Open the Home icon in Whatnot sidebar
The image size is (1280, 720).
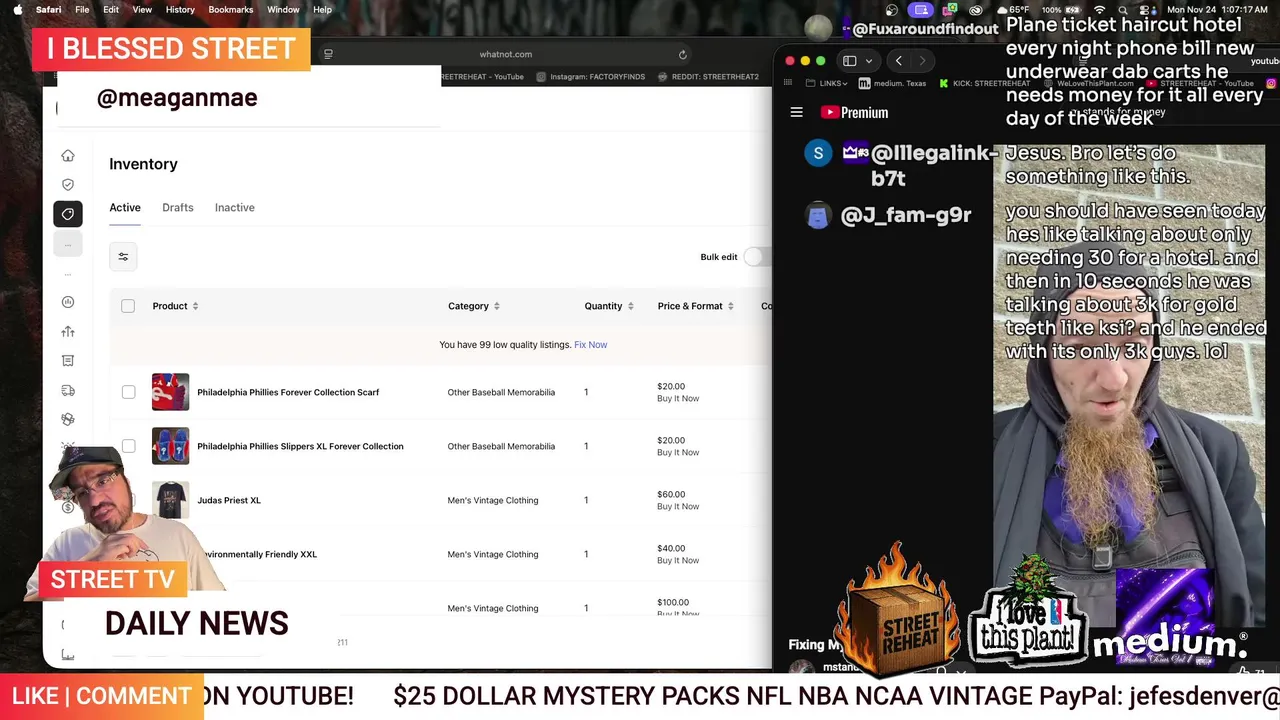(68, 156)
